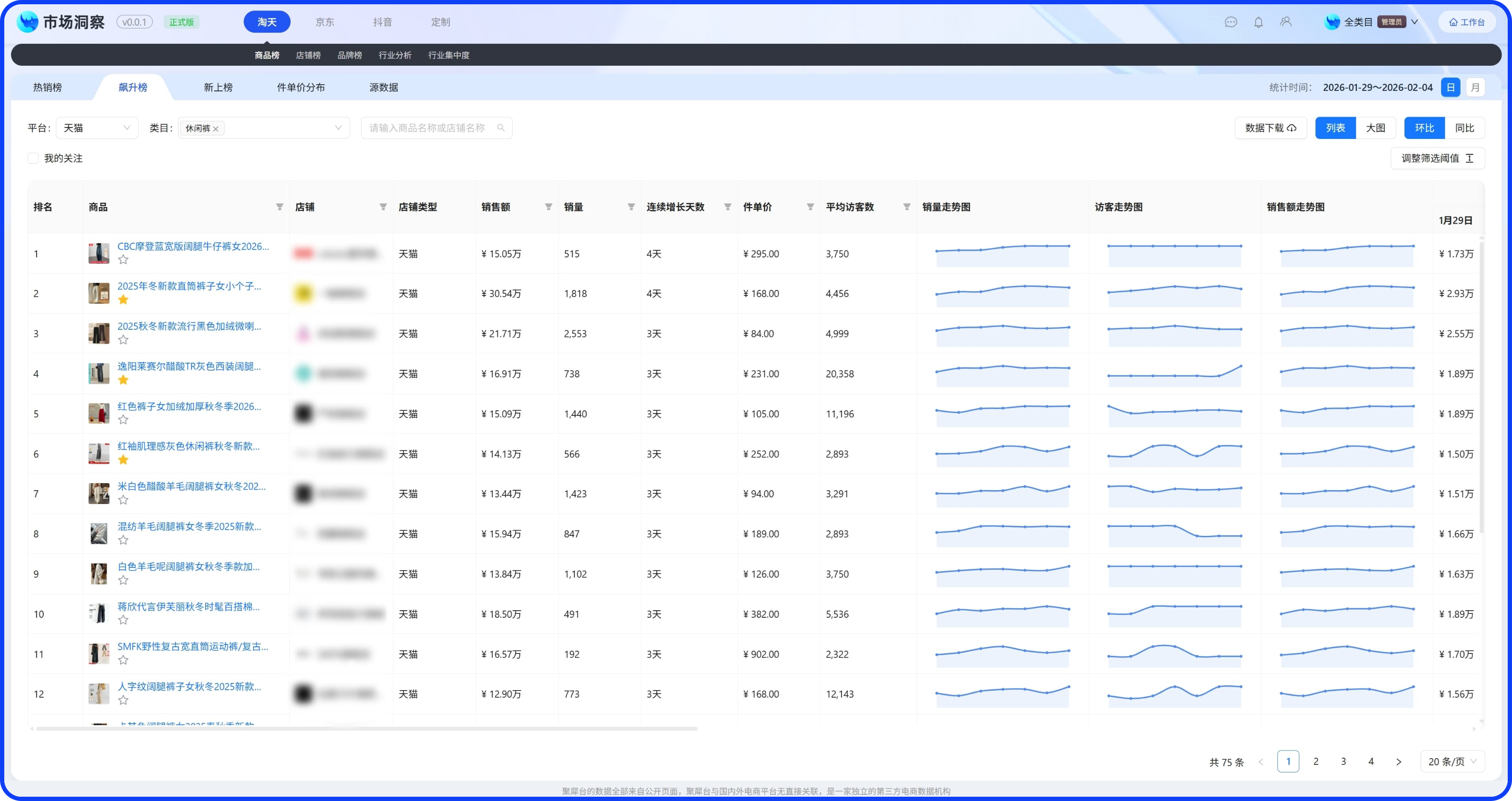Viewport: 1512px width, 801px height.
Task: Switch to the 热销榜 tab
Action: [x=48, y=88]
